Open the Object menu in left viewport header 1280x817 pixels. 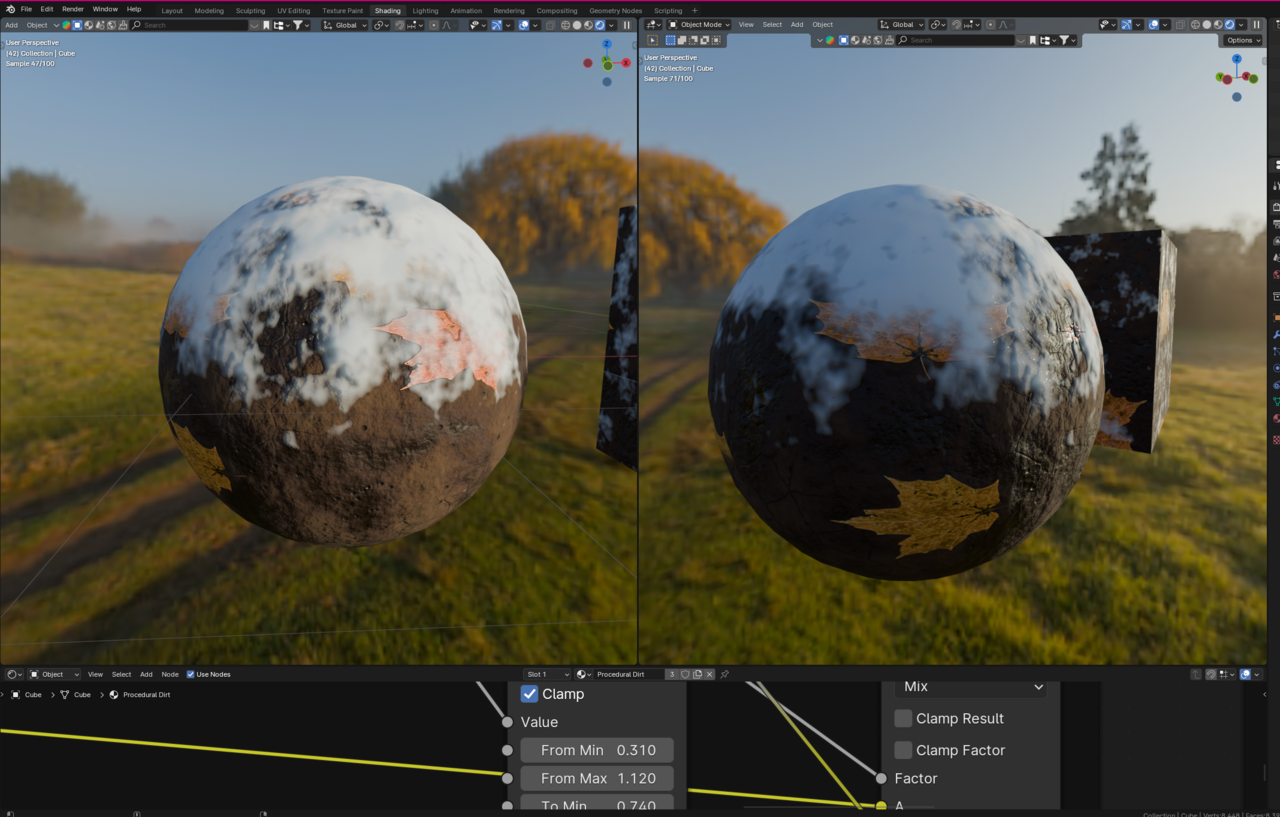[37, 25]
